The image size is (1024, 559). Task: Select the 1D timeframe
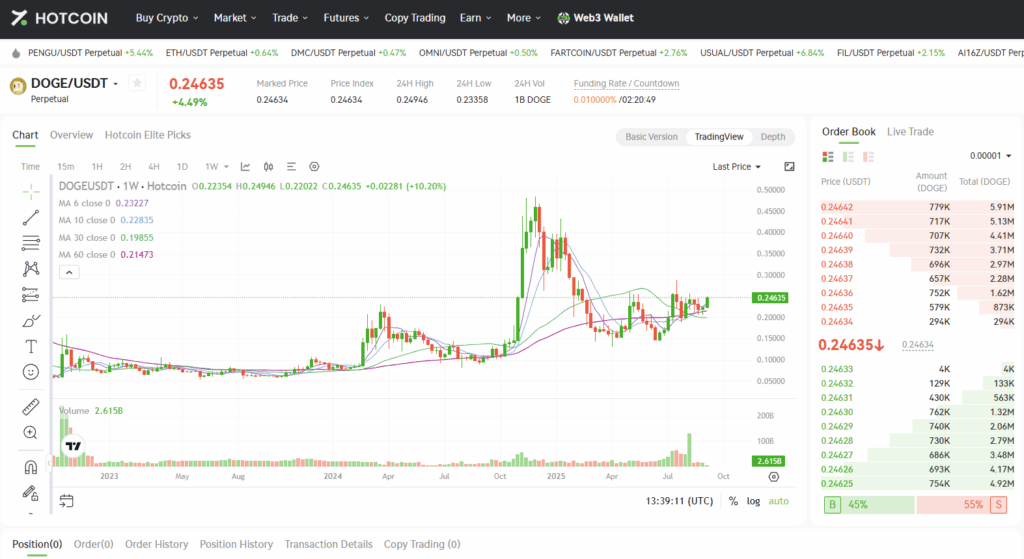182,167
